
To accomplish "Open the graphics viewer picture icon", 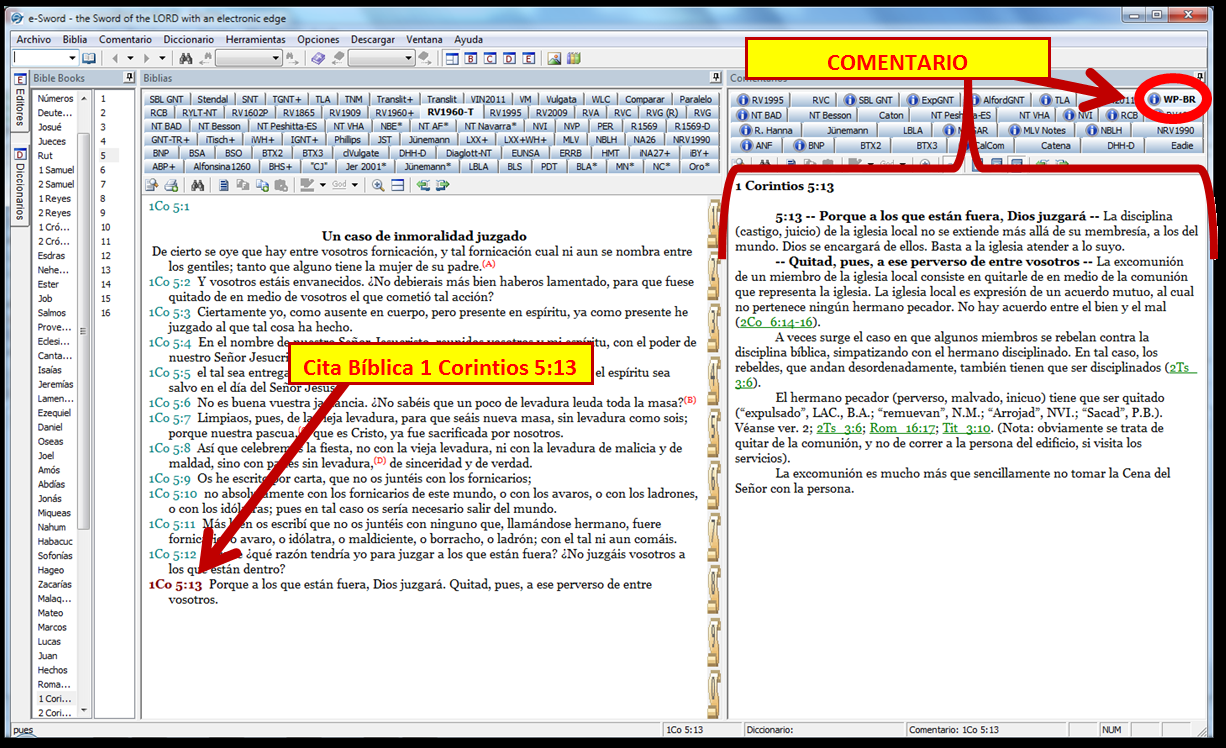I will coord(555,59).
